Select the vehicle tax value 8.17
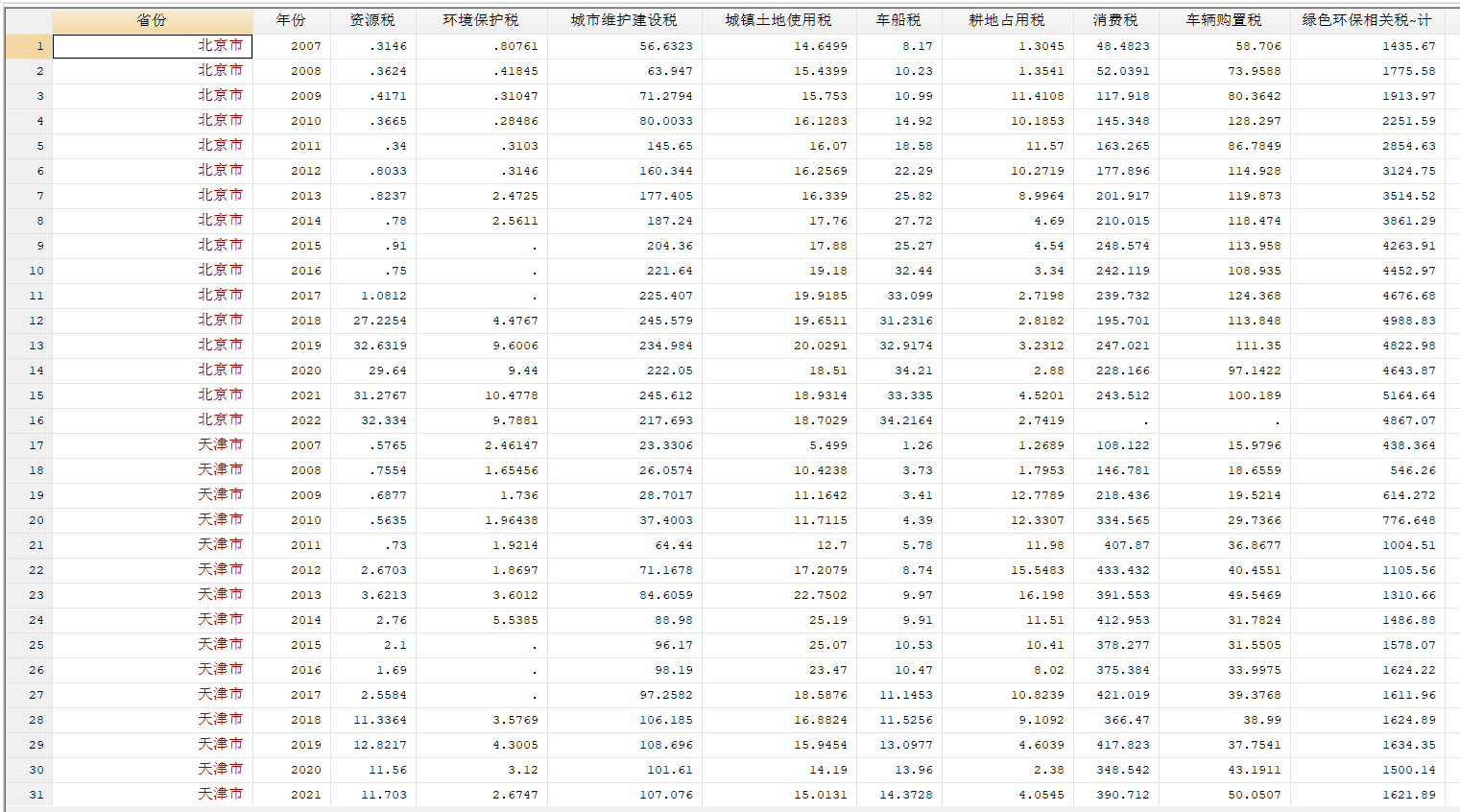The height and width of the screenshot is (812, 1460). [x=898, y=46]
